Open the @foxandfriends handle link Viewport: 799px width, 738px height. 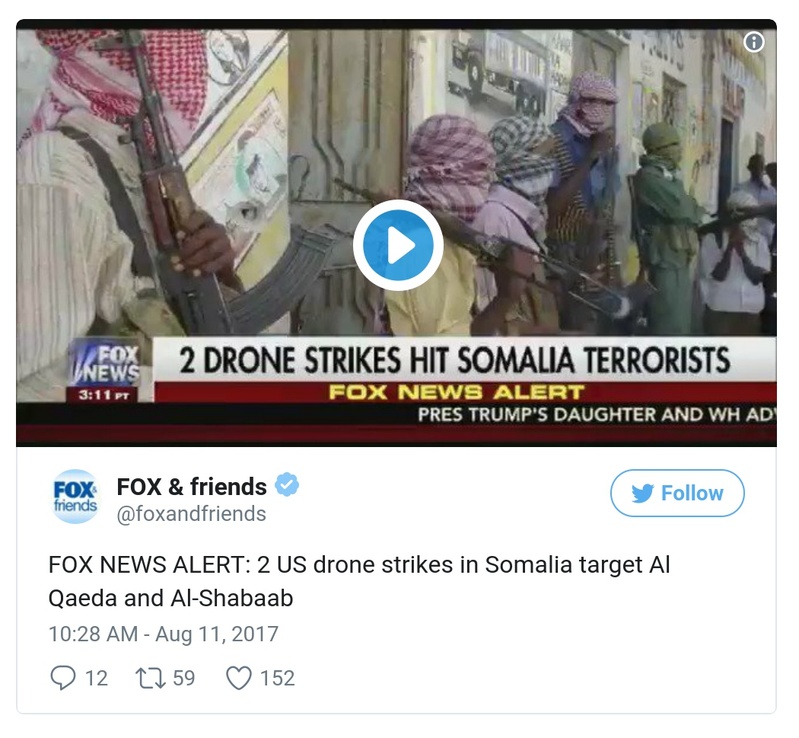[x=191, y=514]
